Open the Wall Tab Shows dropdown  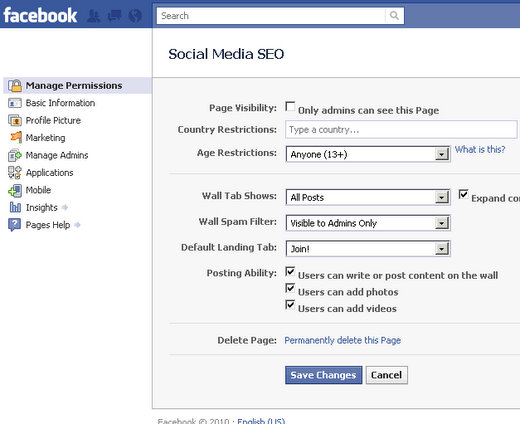[368, 197]
